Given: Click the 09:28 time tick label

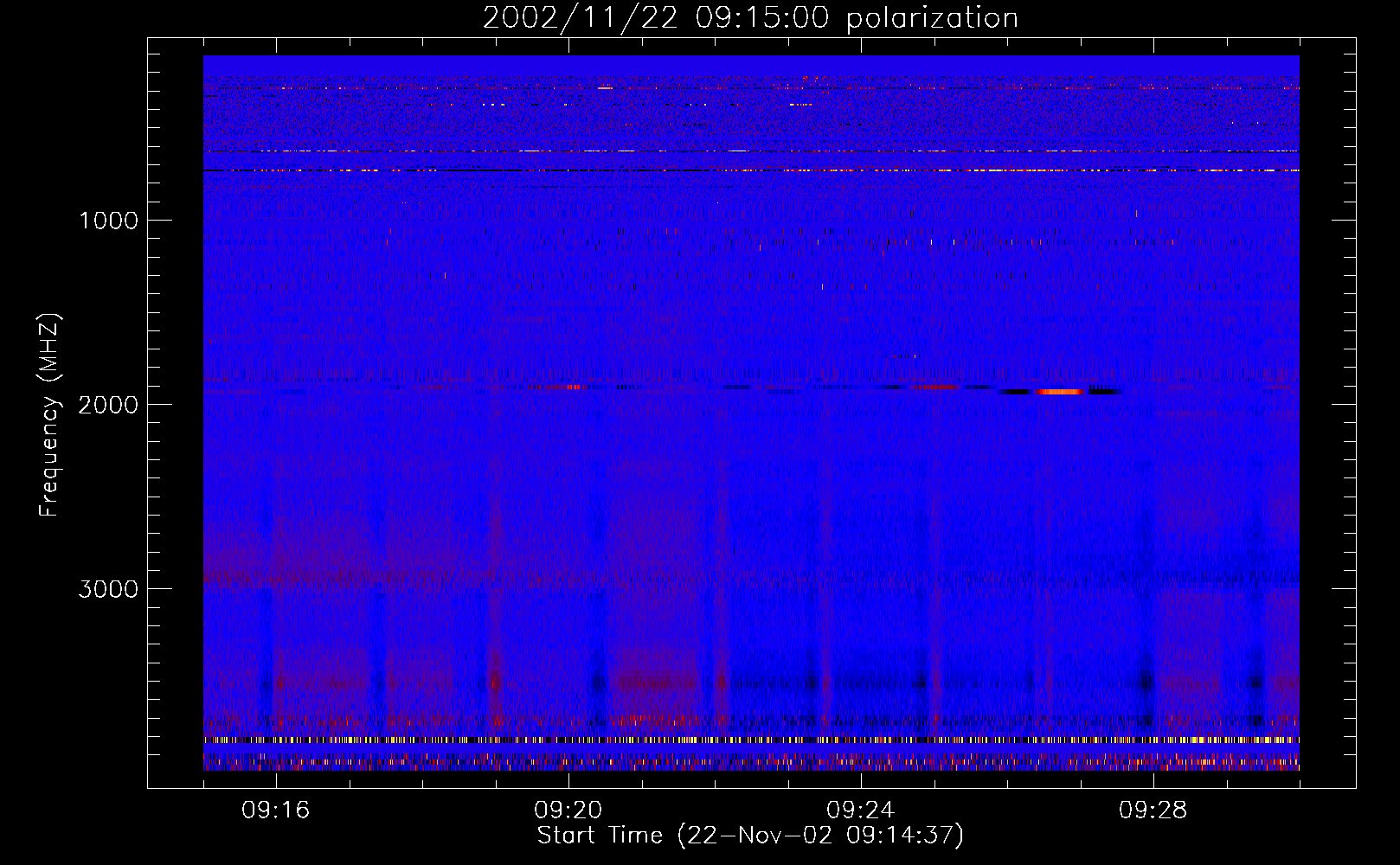Looking at the screenshot, I should tap(1153, 811).
